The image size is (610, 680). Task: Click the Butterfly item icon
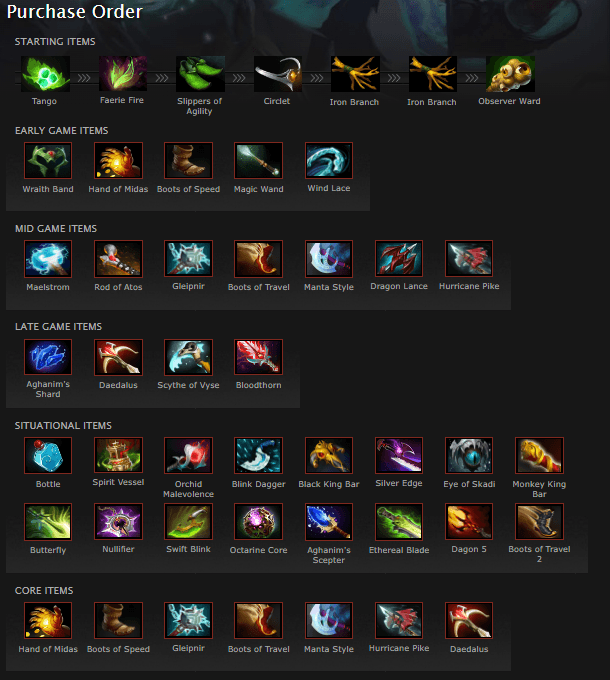(48, 522)
